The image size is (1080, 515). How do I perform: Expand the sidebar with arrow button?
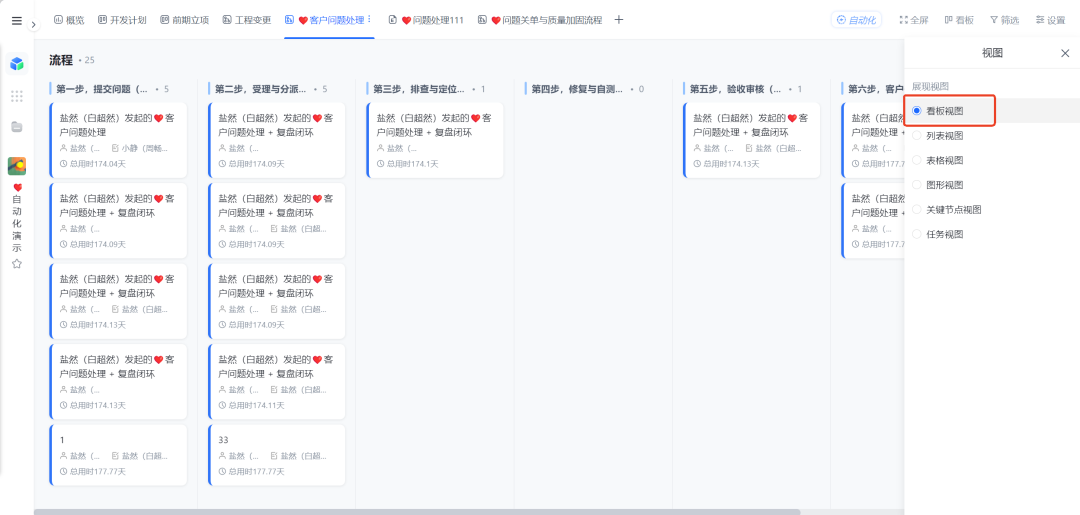pyautogui.click(x=33, y=25)
